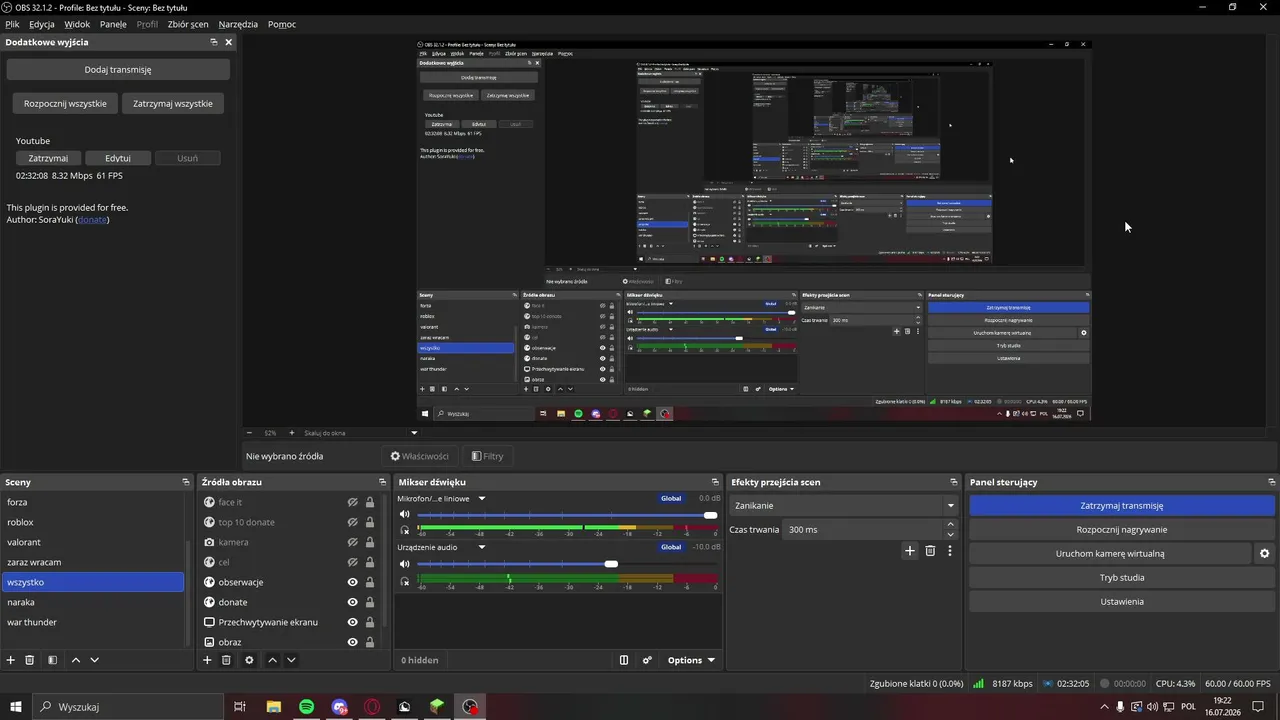Add a scene transition with the plus icon
Screen dimensions: 1280x720
[x=910, y=551]
